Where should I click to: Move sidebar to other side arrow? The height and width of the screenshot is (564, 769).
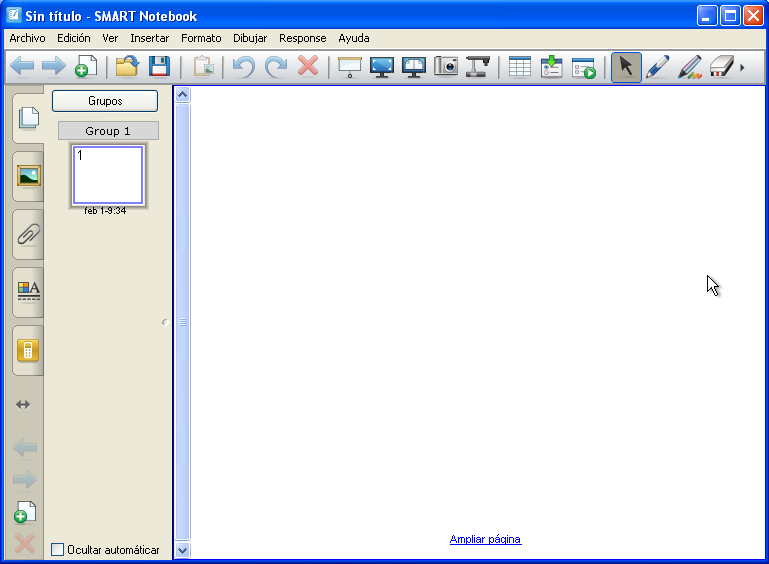(x=23, y=405)
